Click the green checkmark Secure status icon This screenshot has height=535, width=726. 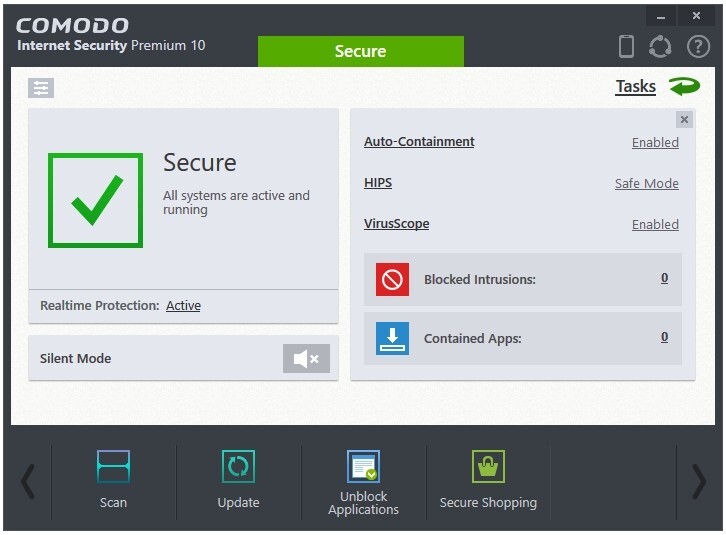coord(95,200)
